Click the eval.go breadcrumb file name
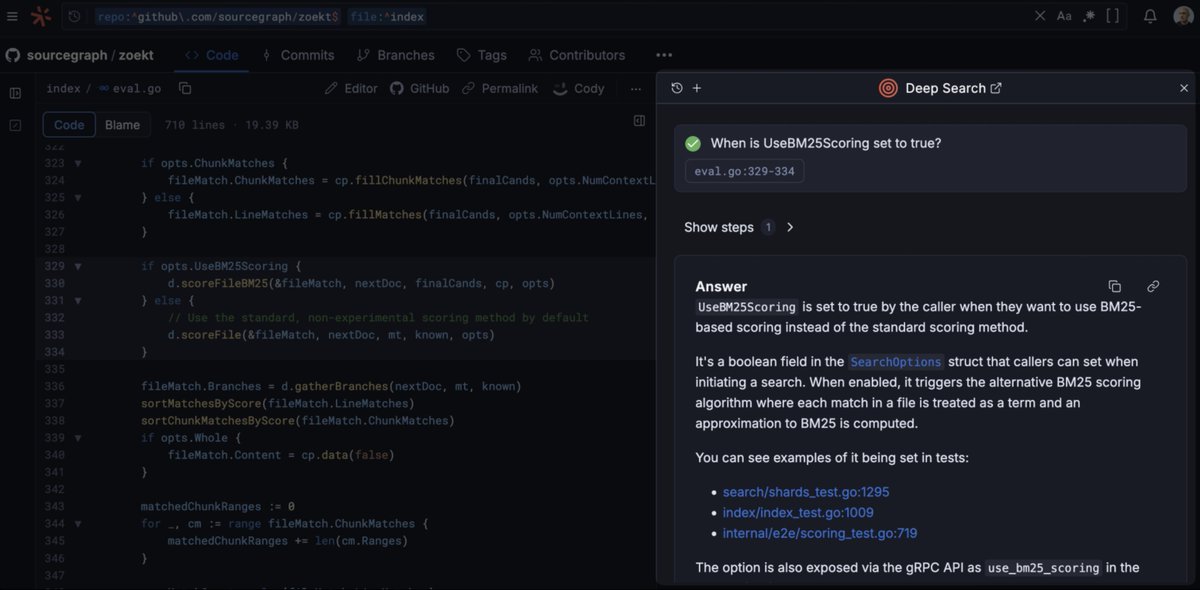 coord(137,88)
